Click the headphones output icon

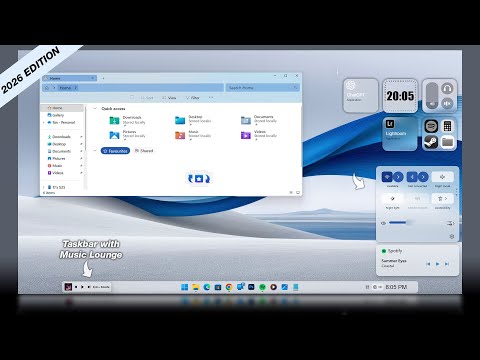click(447, 89)
